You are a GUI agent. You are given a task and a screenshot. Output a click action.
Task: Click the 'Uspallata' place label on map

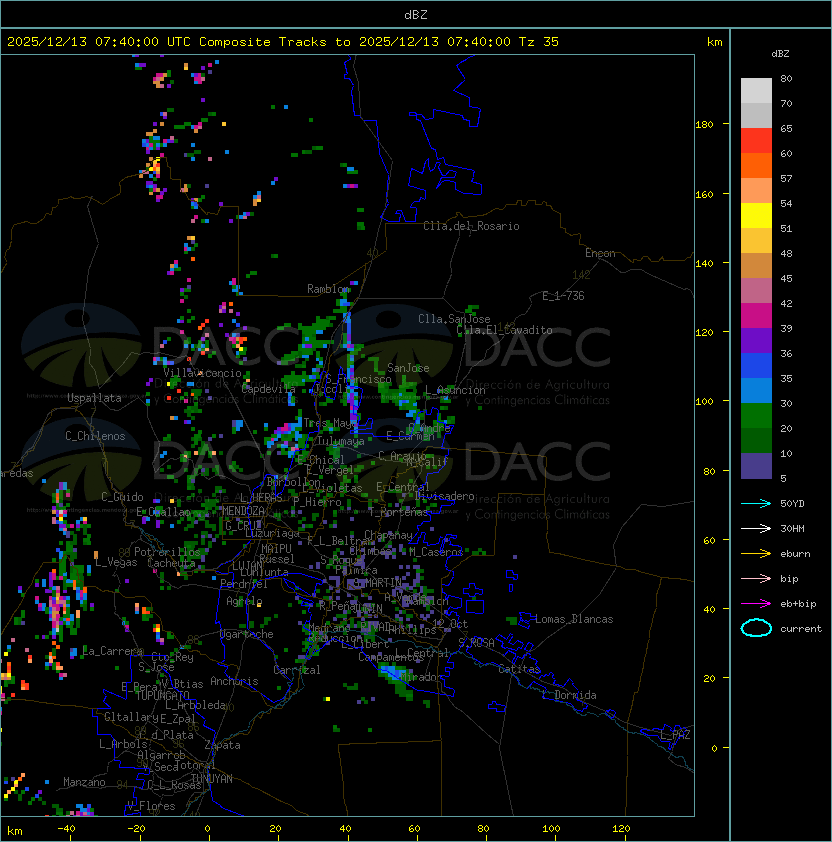[x=94, y=398]
